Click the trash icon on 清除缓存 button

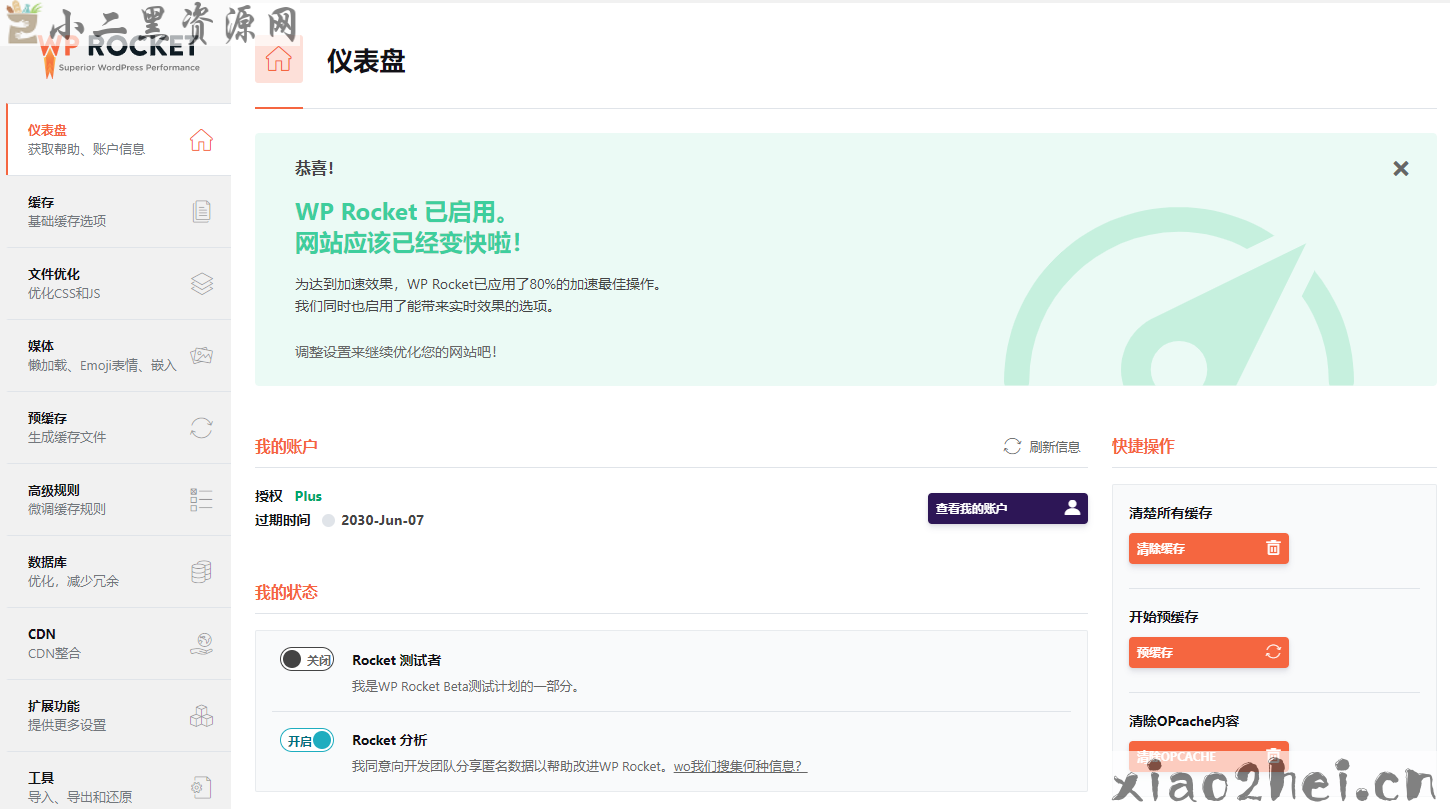1273,548
